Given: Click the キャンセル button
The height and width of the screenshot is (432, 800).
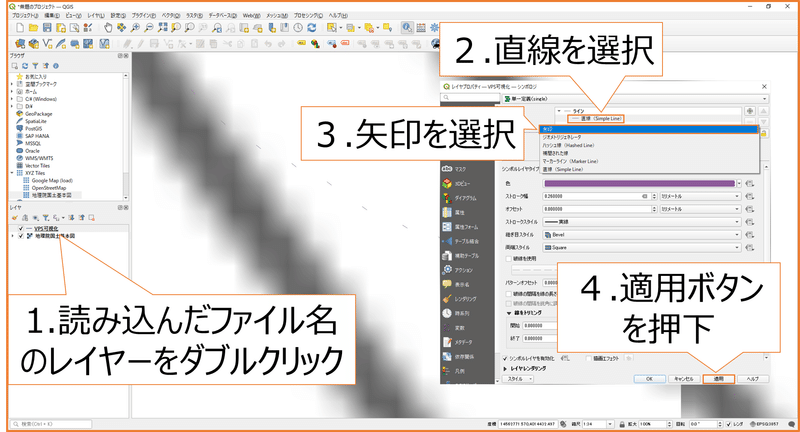Looking at the screenshot, I should [x=683, y=379].
